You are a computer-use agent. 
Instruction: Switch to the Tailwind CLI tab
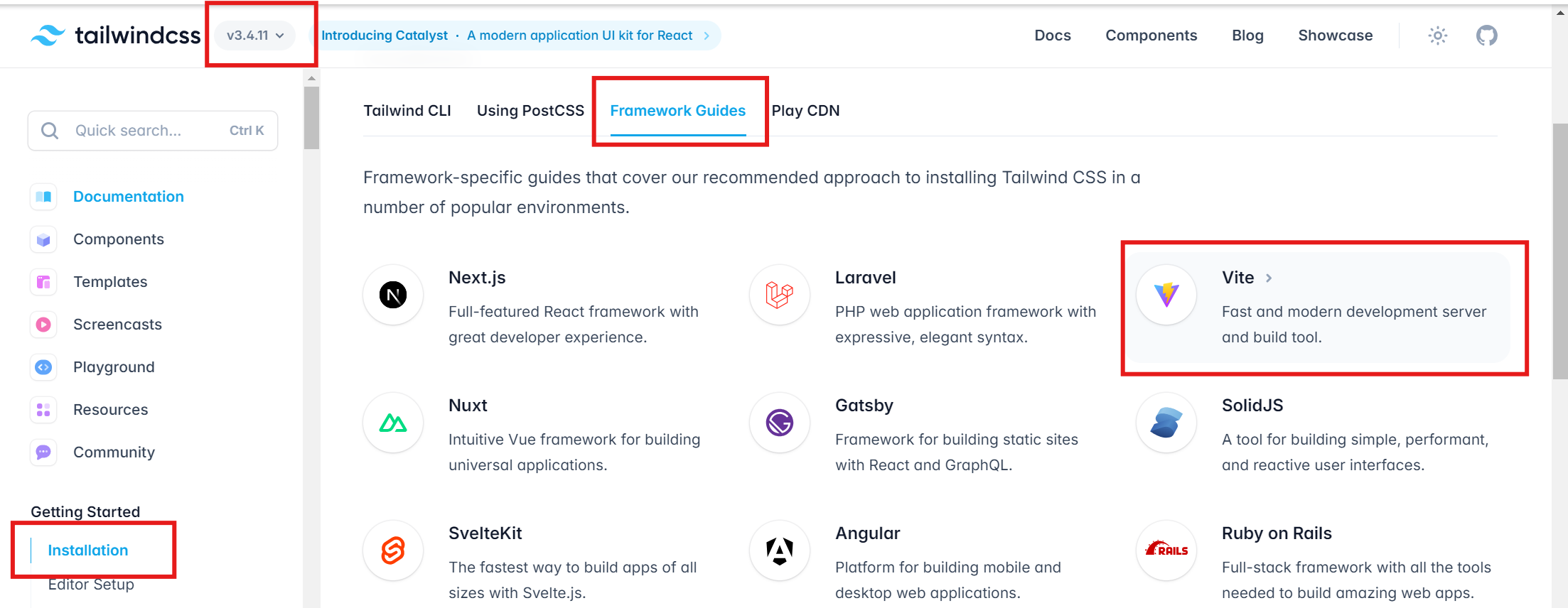tap(407, 111)
